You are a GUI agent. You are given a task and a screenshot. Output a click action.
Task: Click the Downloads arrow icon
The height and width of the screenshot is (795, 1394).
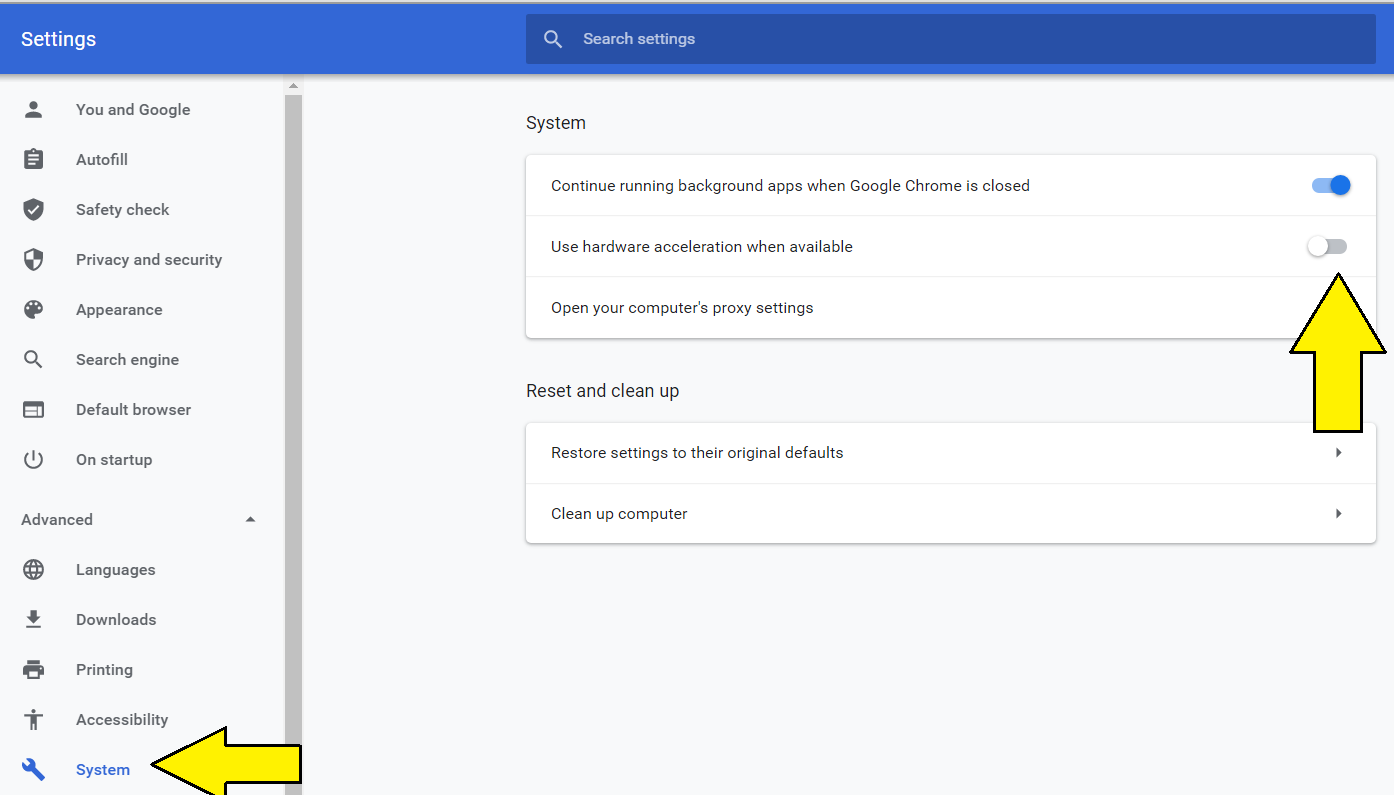[34, 619]
